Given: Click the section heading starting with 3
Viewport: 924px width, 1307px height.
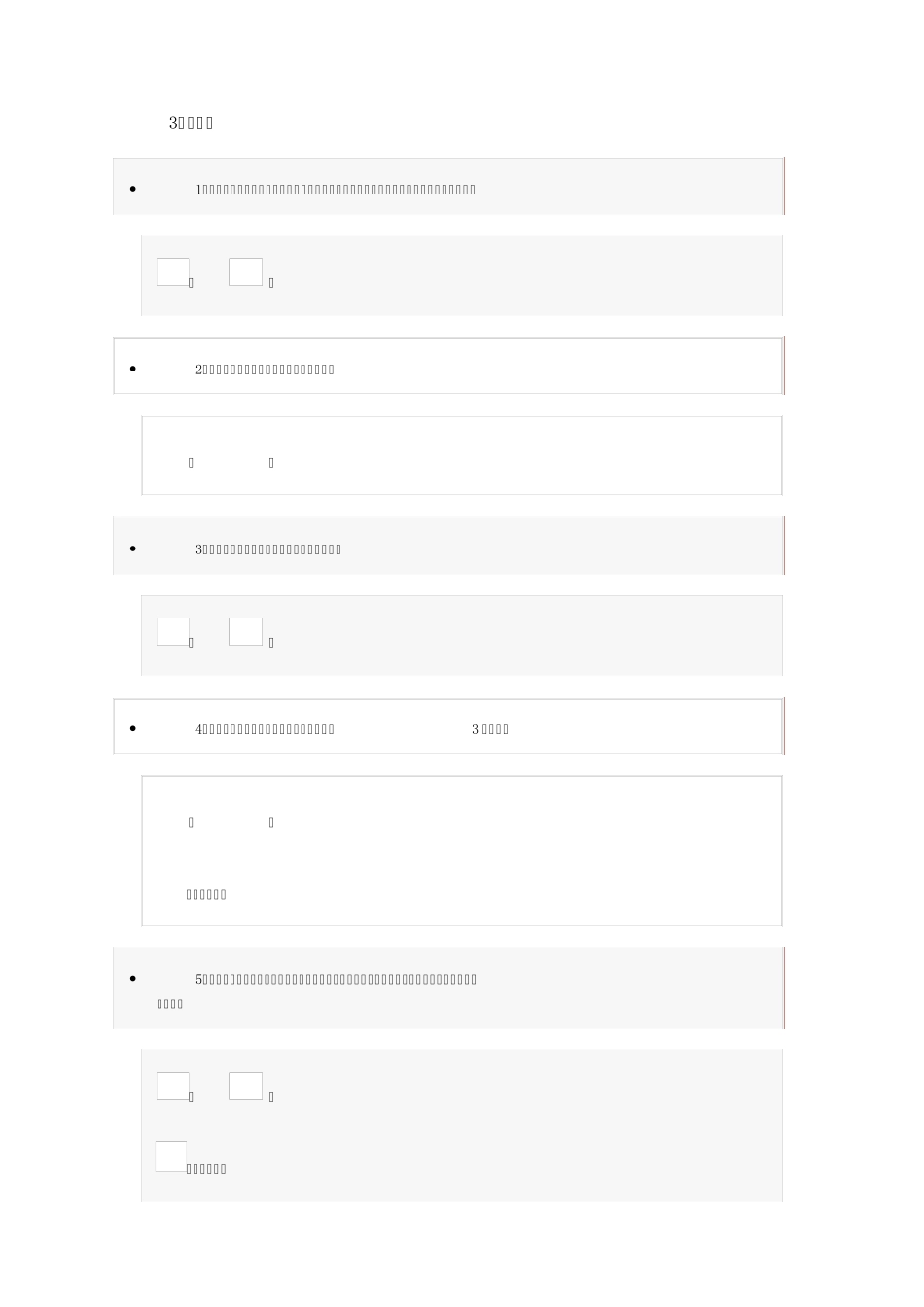Looking at the screenshot, I should [x=191, y=124].
